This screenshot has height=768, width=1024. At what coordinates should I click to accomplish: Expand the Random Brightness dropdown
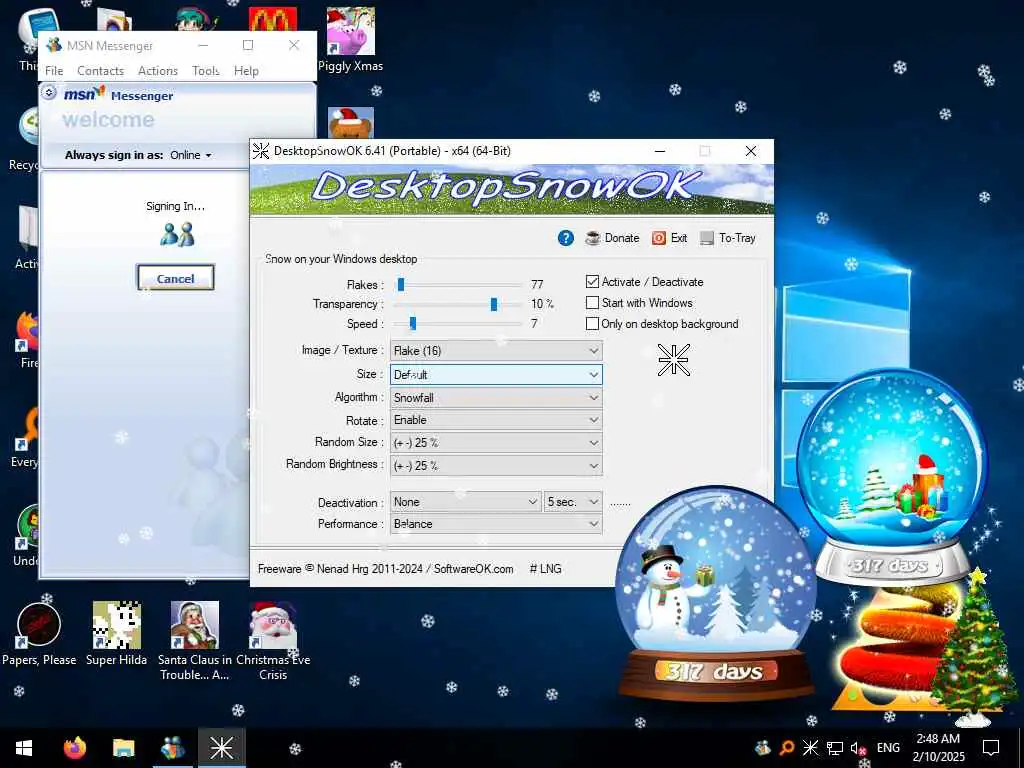pyautogui.click(x=496, y=466)
